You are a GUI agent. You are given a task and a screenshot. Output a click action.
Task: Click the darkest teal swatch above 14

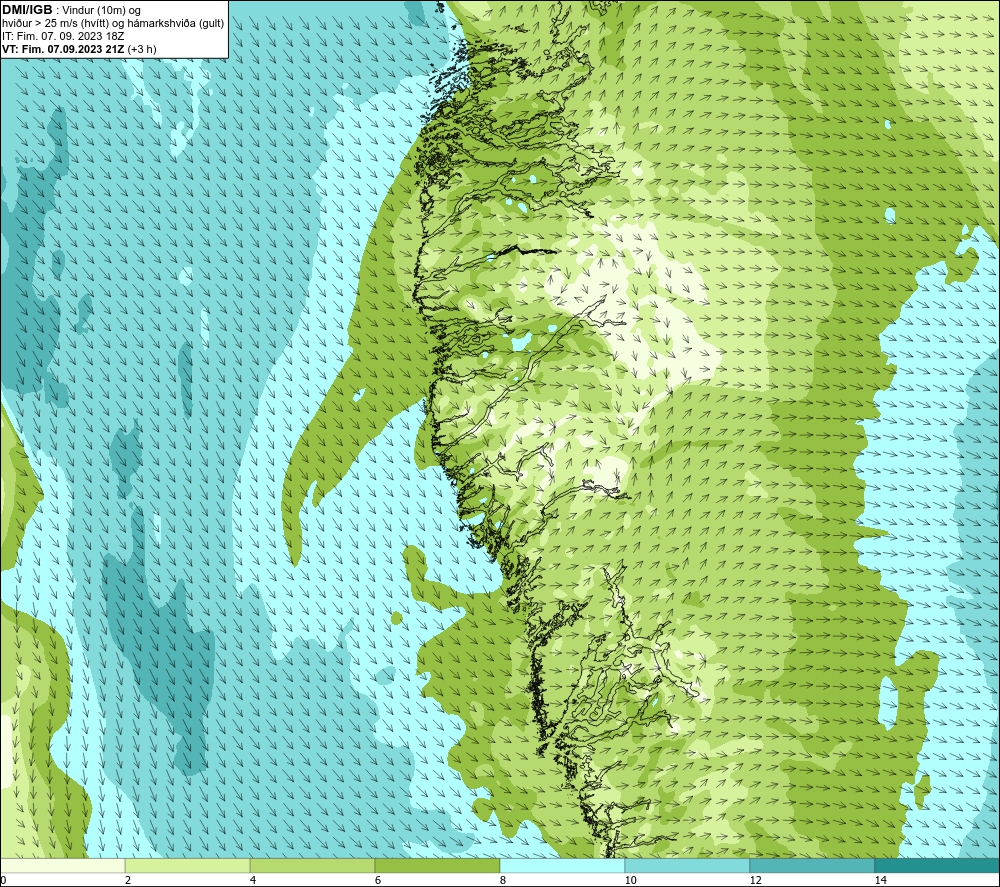(937, 865)
